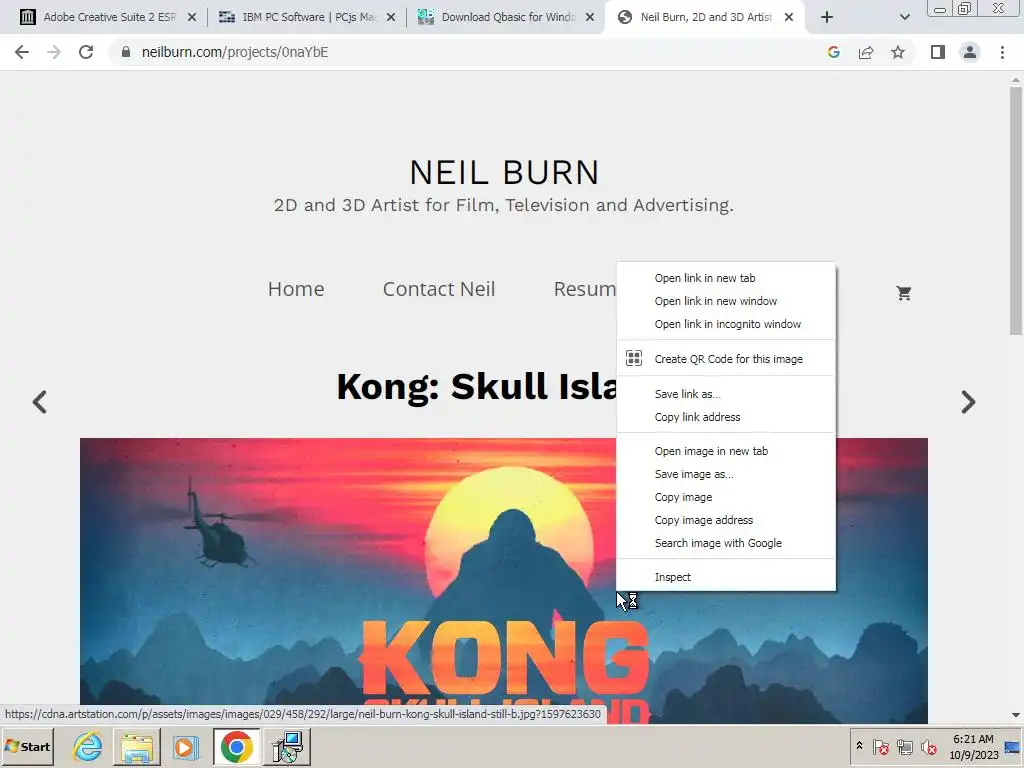Choose Open link in new tab
Viewport: 1024px width, 768px height.
(726, 278)
